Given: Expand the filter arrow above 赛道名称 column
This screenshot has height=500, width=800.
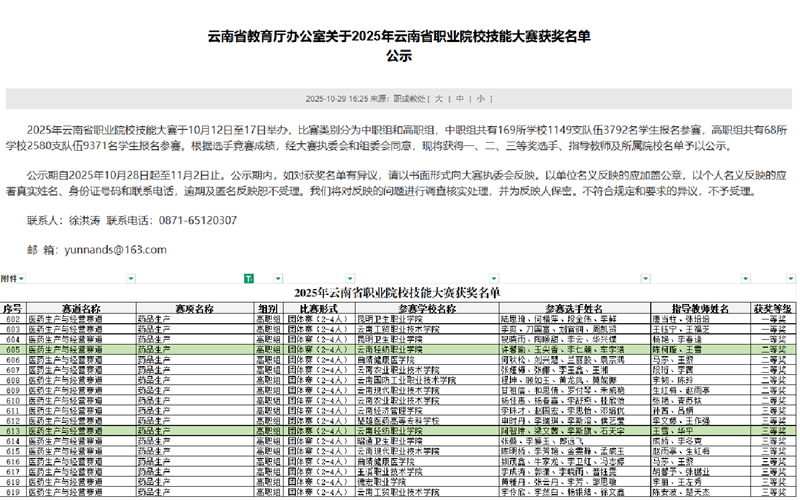Looking at the screenshot, I should pyautogui.click(x=131, y=279).
